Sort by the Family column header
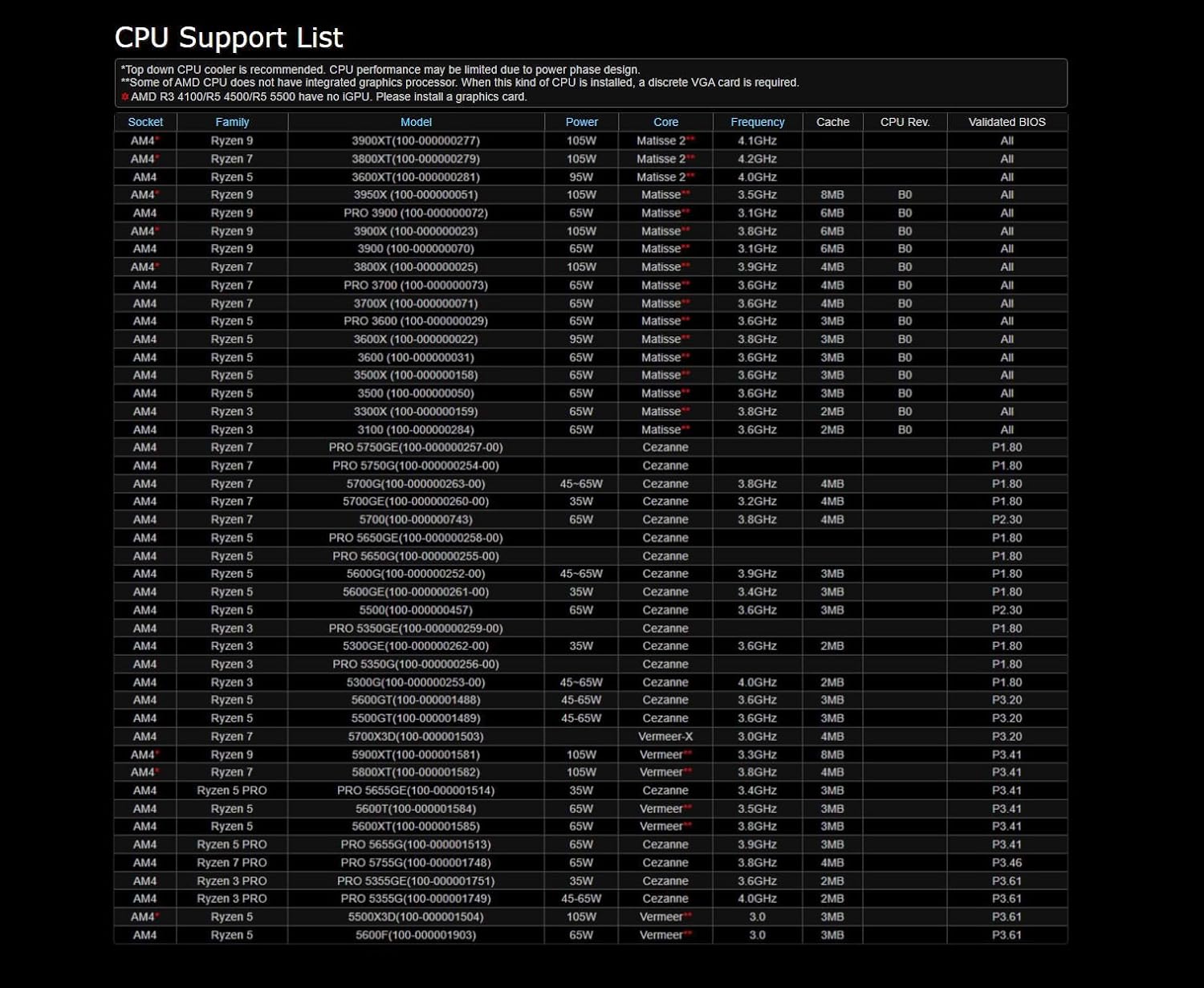Image resolution: width=1204 pixels, height=988 pixels. (x=232, y=122)
